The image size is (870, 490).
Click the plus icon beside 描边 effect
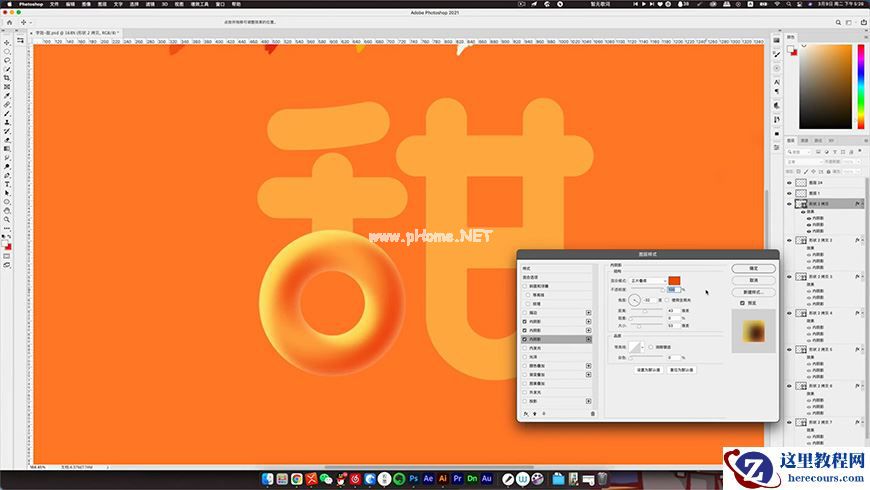pyautogui.click(x=589, y=312)
